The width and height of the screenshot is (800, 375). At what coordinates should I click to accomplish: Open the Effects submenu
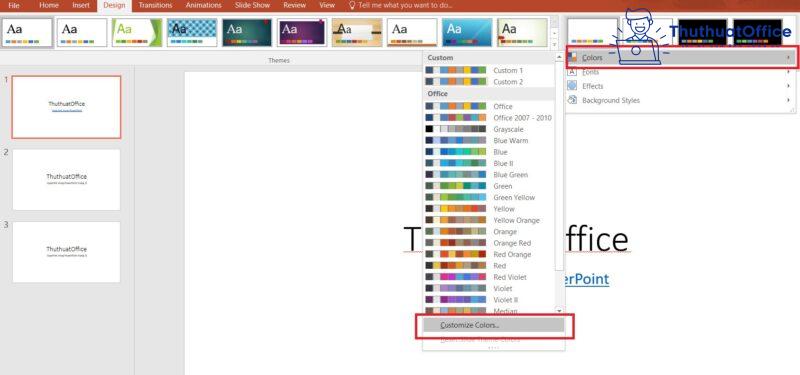click(x=681, y=86)
